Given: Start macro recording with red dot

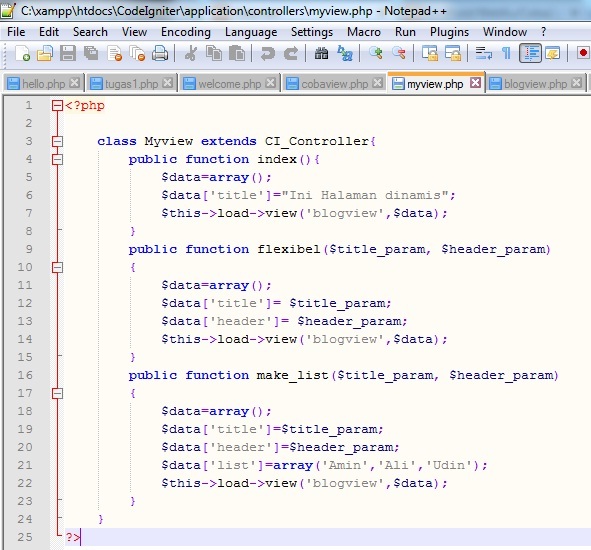Looking at the screenshot, I should [583, 53].
